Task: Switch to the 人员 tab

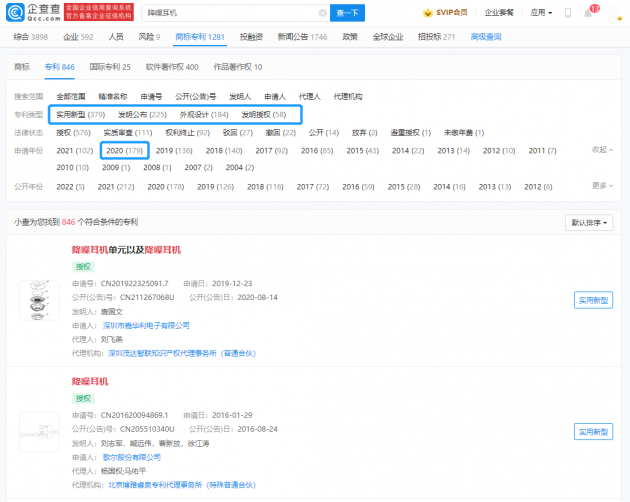Action: (x=116, y=37)
